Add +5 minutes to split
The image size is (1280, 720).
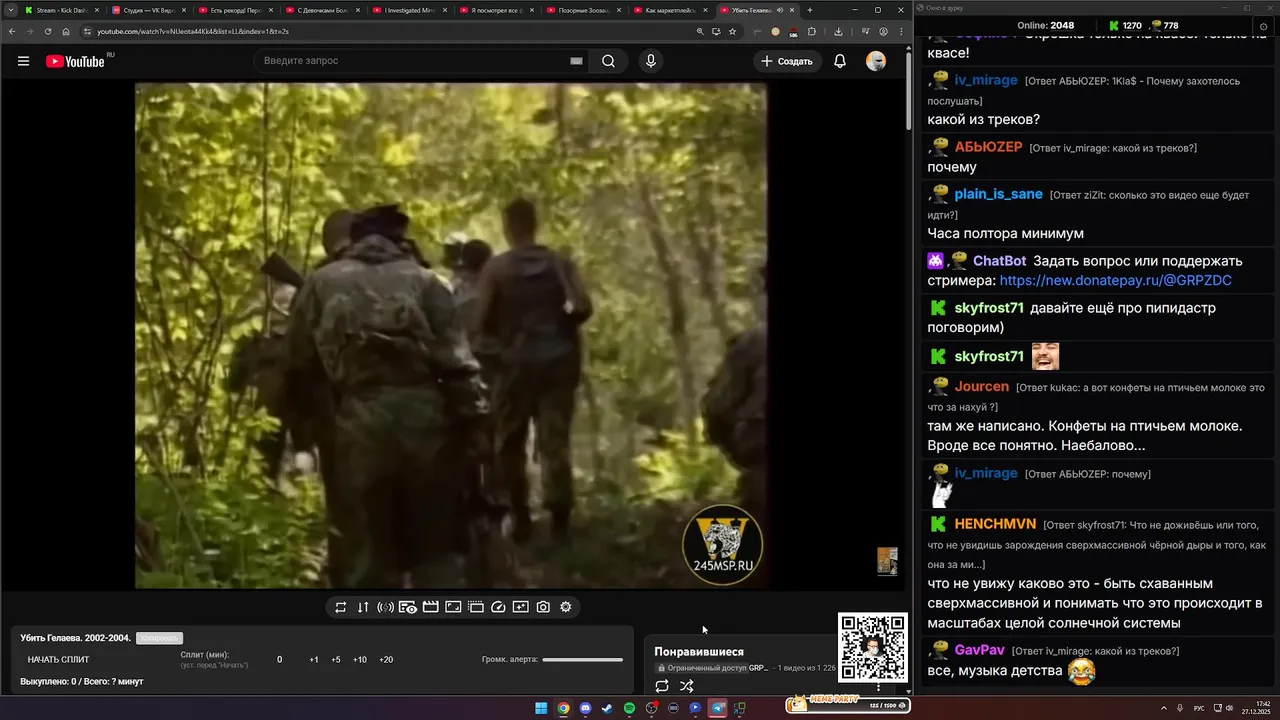click(x=336, y=660)
